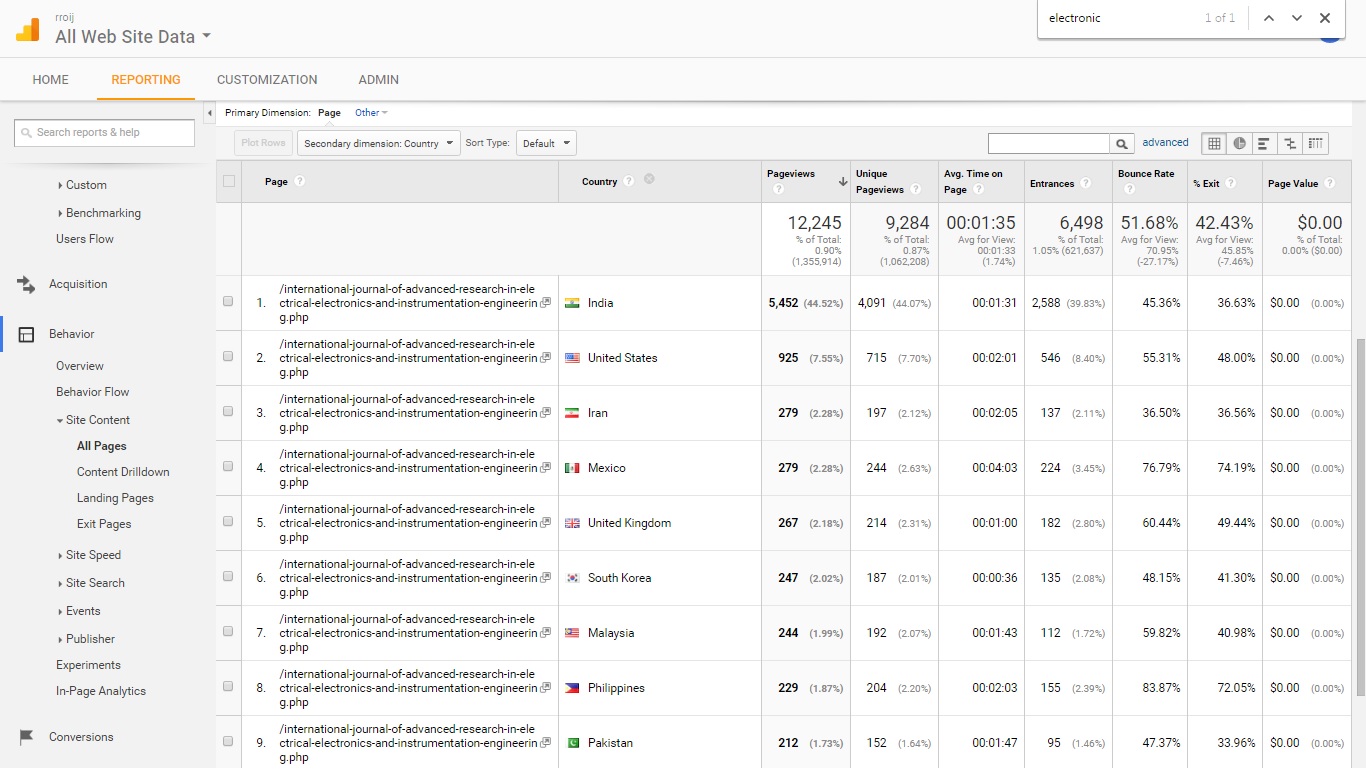Expand the Benchmarking menu item

click(100, 213)
